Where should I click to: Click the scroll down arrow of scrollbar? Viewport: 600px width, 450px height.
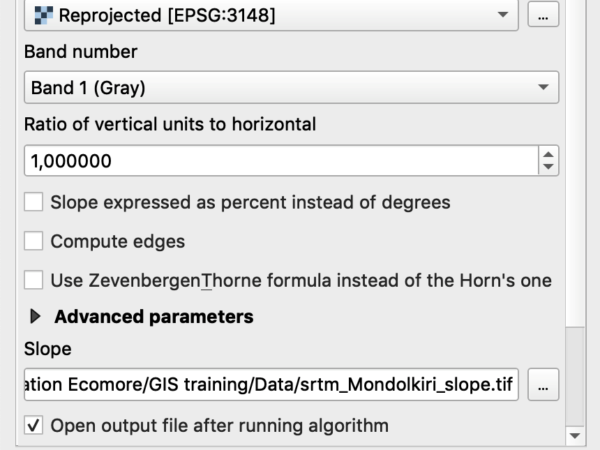coord(574,436)
